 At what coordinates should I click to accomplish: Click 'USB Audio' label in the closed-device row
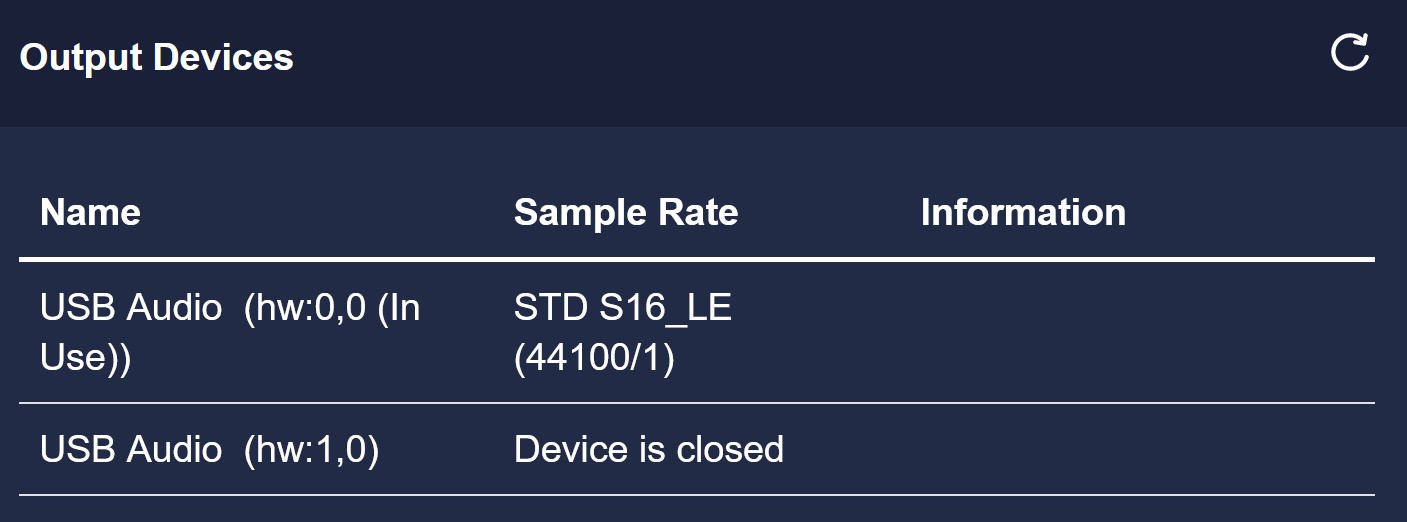pos(131,449)
